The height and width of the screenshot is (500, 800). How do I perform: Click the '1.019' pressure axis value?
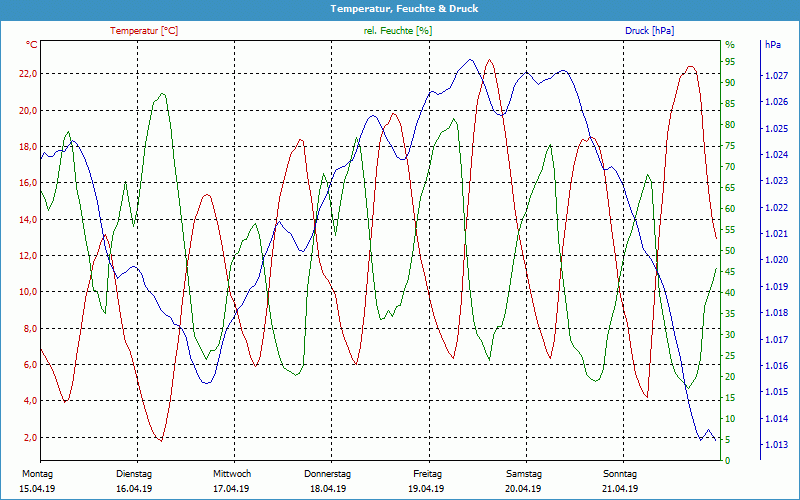pyautogui.click(x=776, y=287)
